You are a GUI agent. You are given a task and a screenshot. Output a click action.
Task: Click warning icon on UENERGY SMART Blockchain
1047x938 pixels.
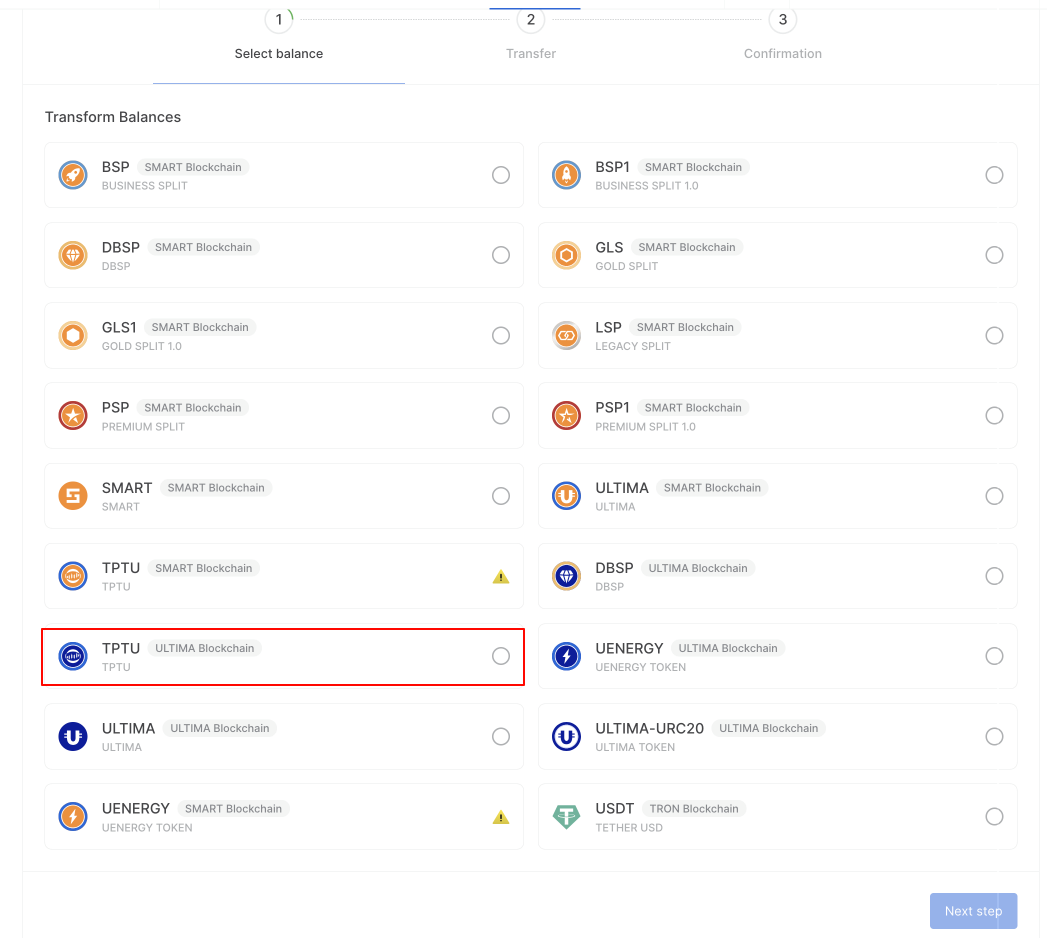click(501, 817)
